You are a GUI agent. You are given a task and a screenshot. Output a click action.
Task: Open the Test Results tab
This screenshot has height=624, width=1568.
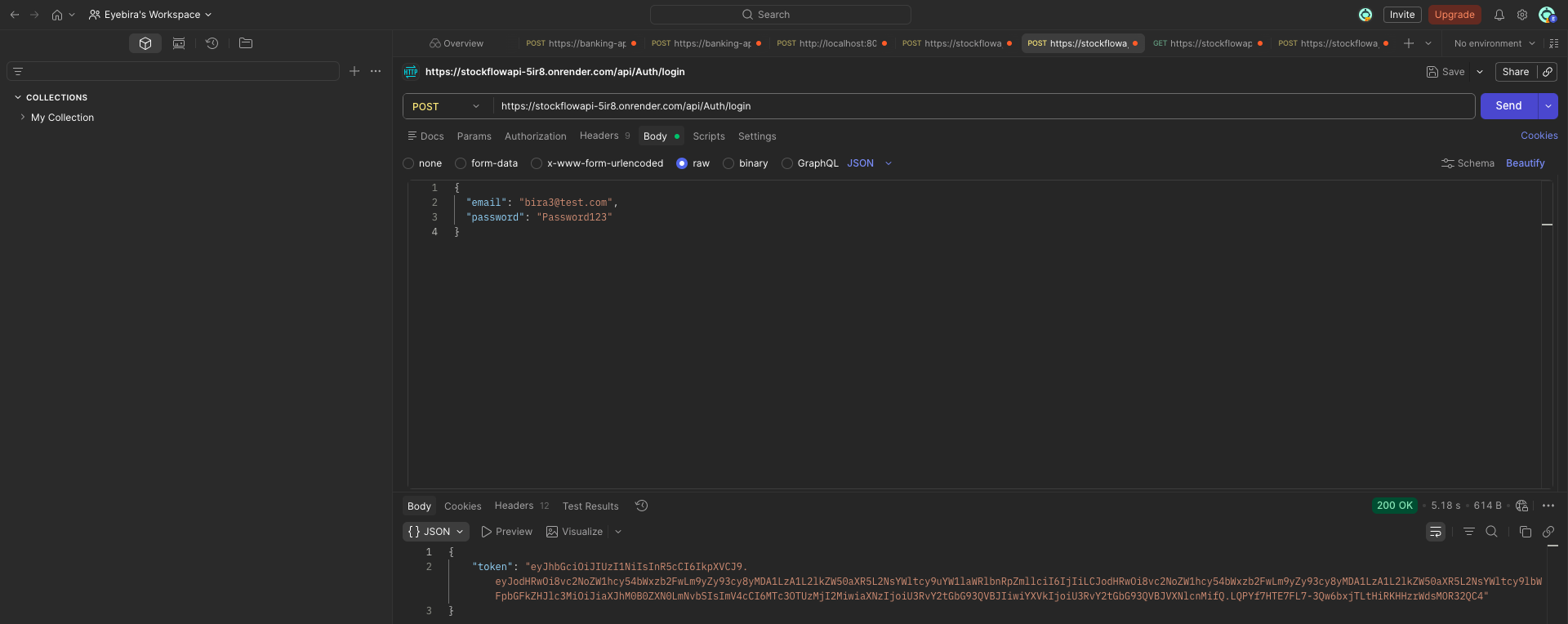click(x=590, y=506)
